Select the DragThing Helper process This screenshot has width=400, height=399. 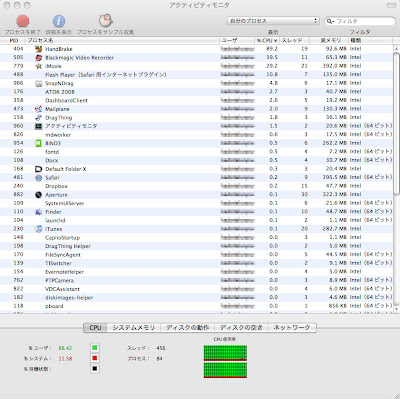coord(196,246)
